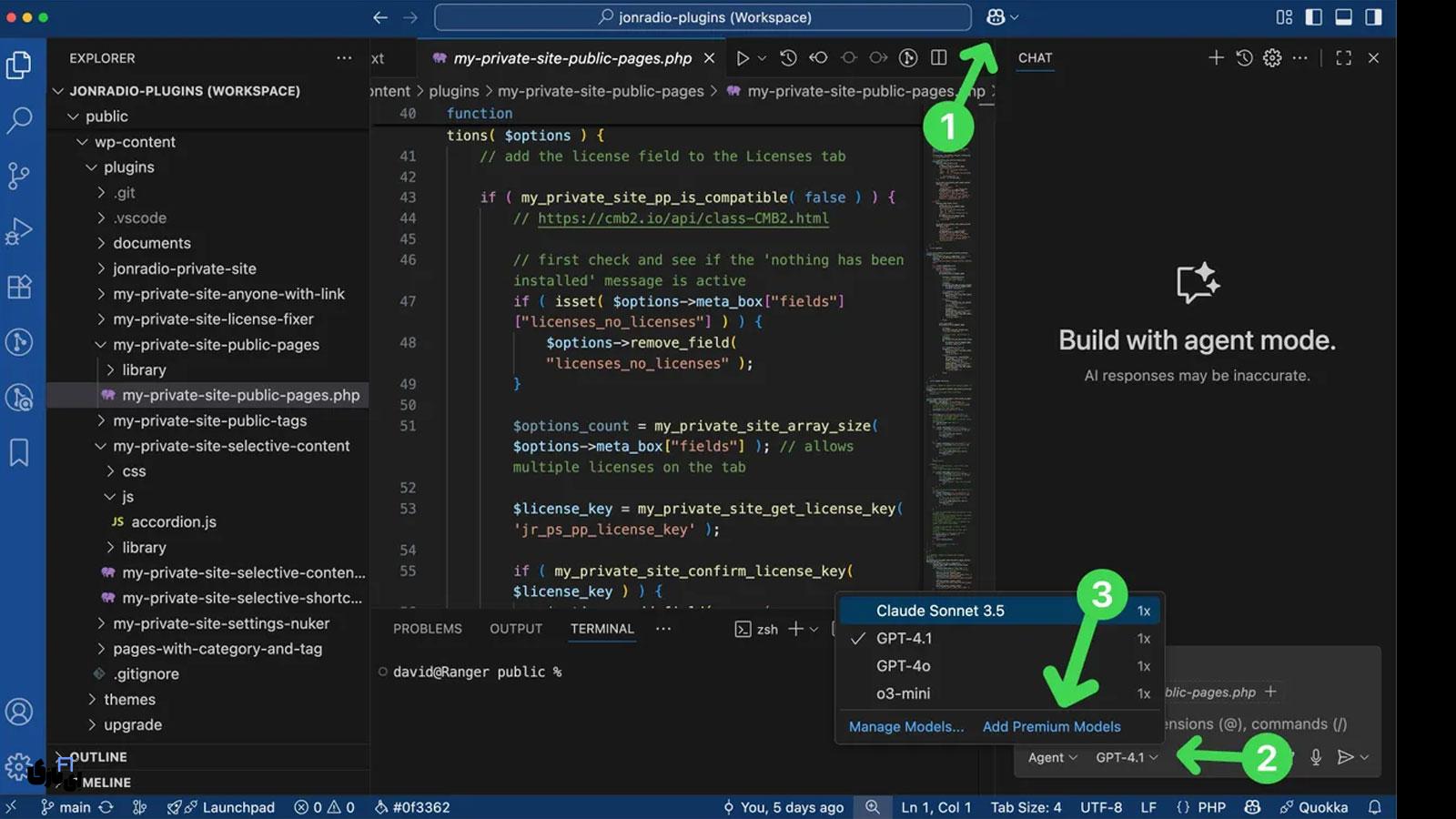The image size is (1456, 819).
Task: Start a new chat with the plus icon
Action: (1216, 57)
